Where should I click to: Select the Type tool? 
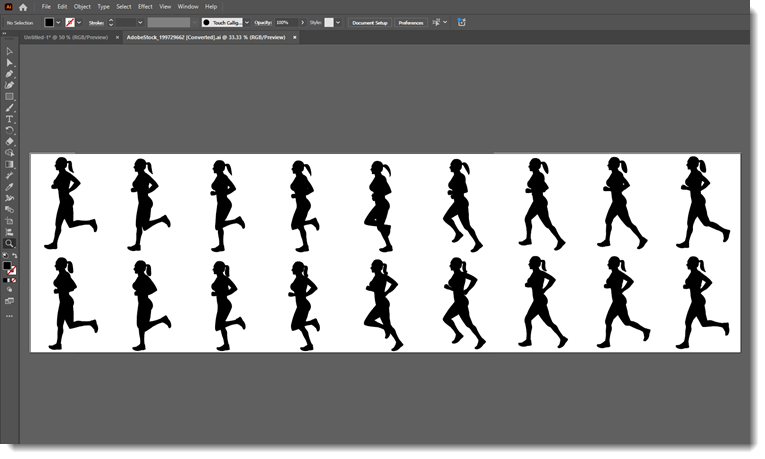click(9, 119)
